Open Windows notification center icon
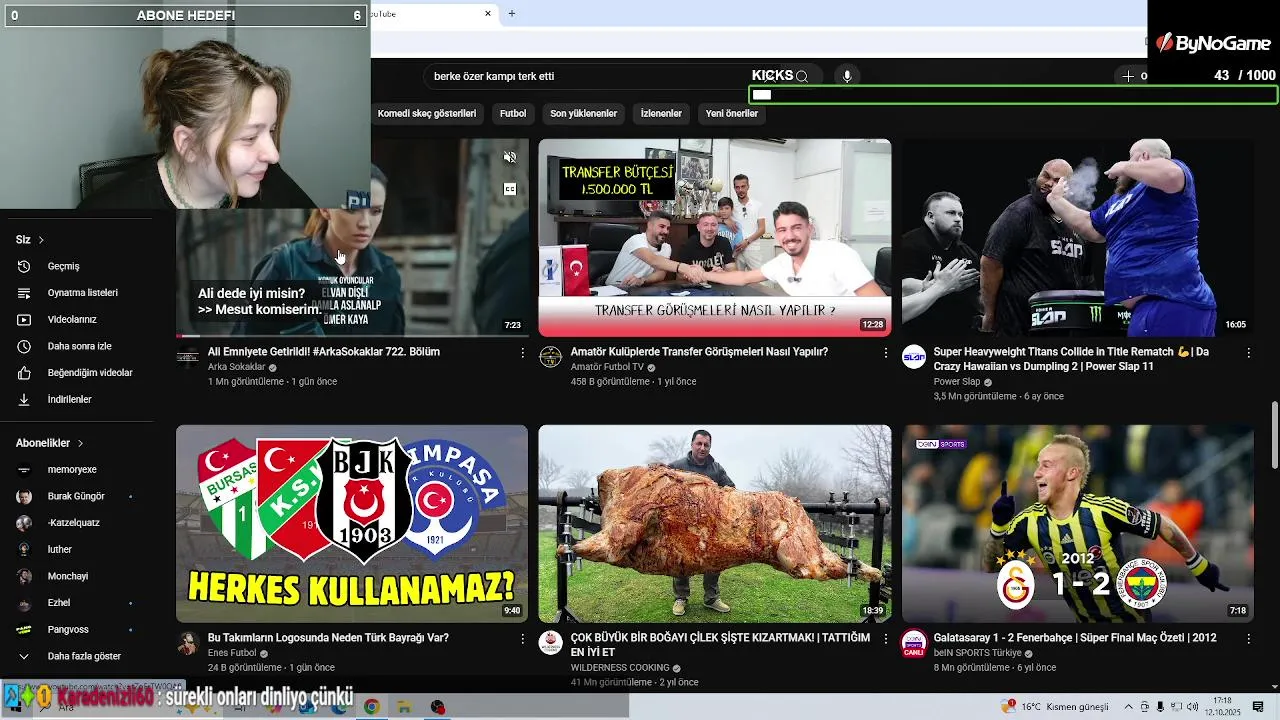The width and height of the screenshot is (1280, 720). coord(1258,707)
